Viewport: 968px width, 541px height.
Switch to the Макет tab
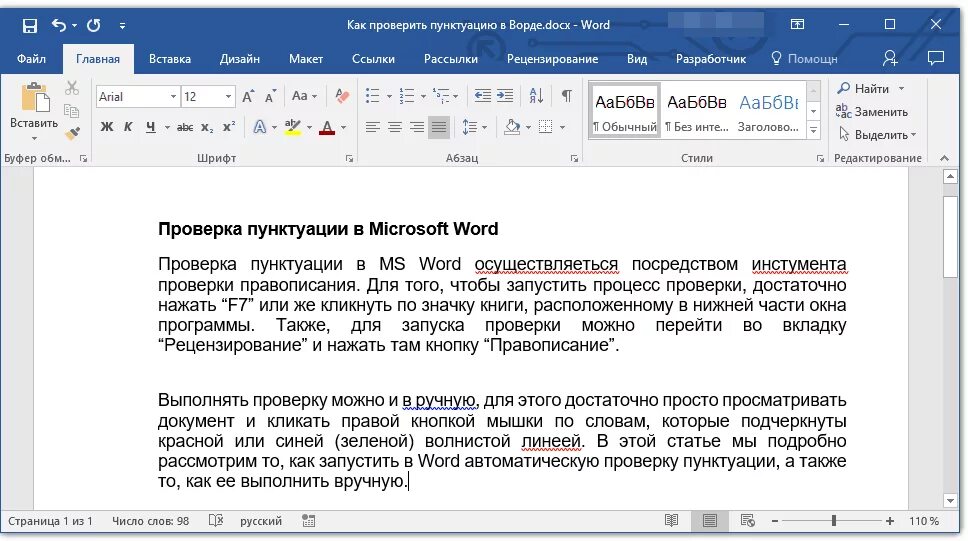(306, 59)
